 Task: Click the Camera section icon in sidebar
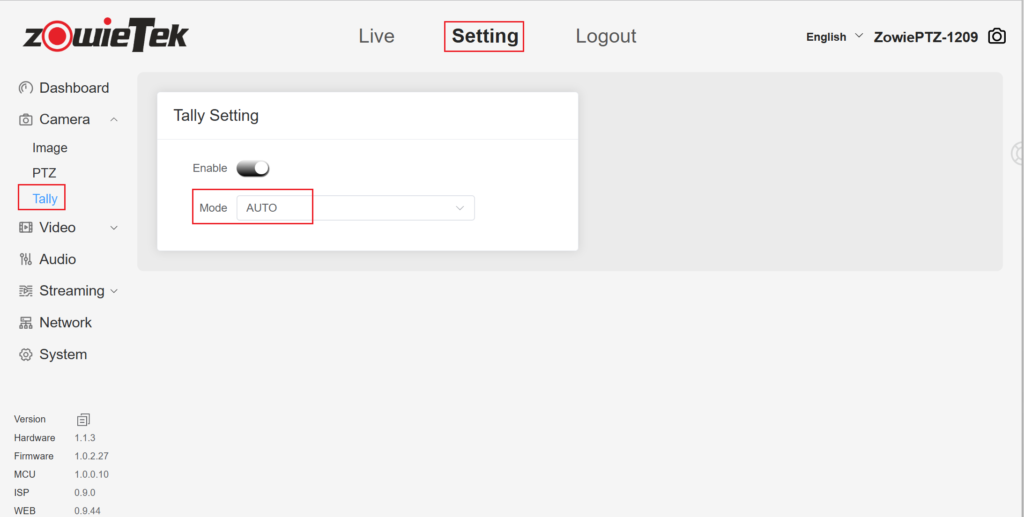(x=26, y=120)
